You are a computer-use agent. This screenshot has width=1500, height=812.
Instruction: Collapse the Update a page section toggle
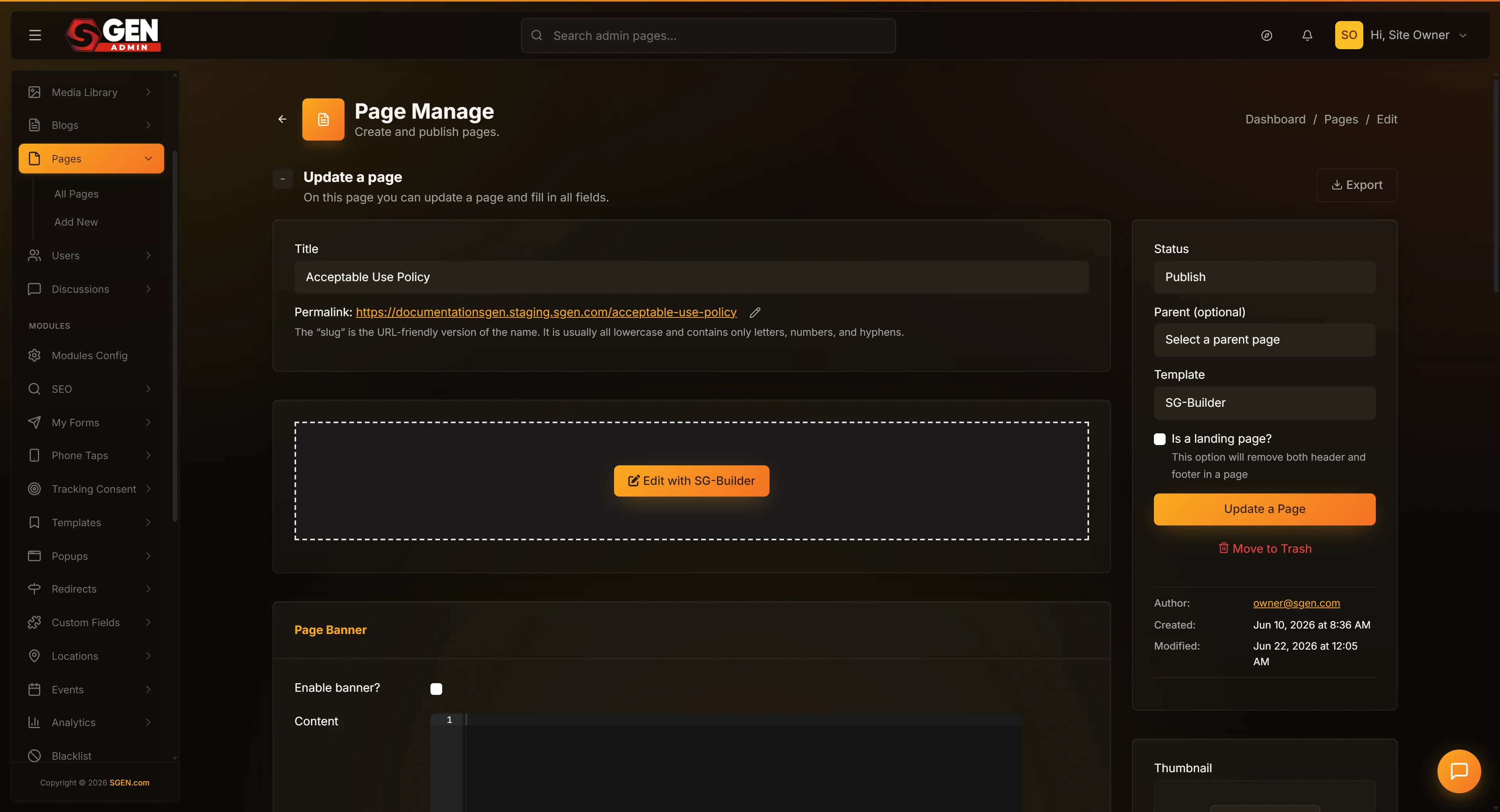tap(282, 179)
